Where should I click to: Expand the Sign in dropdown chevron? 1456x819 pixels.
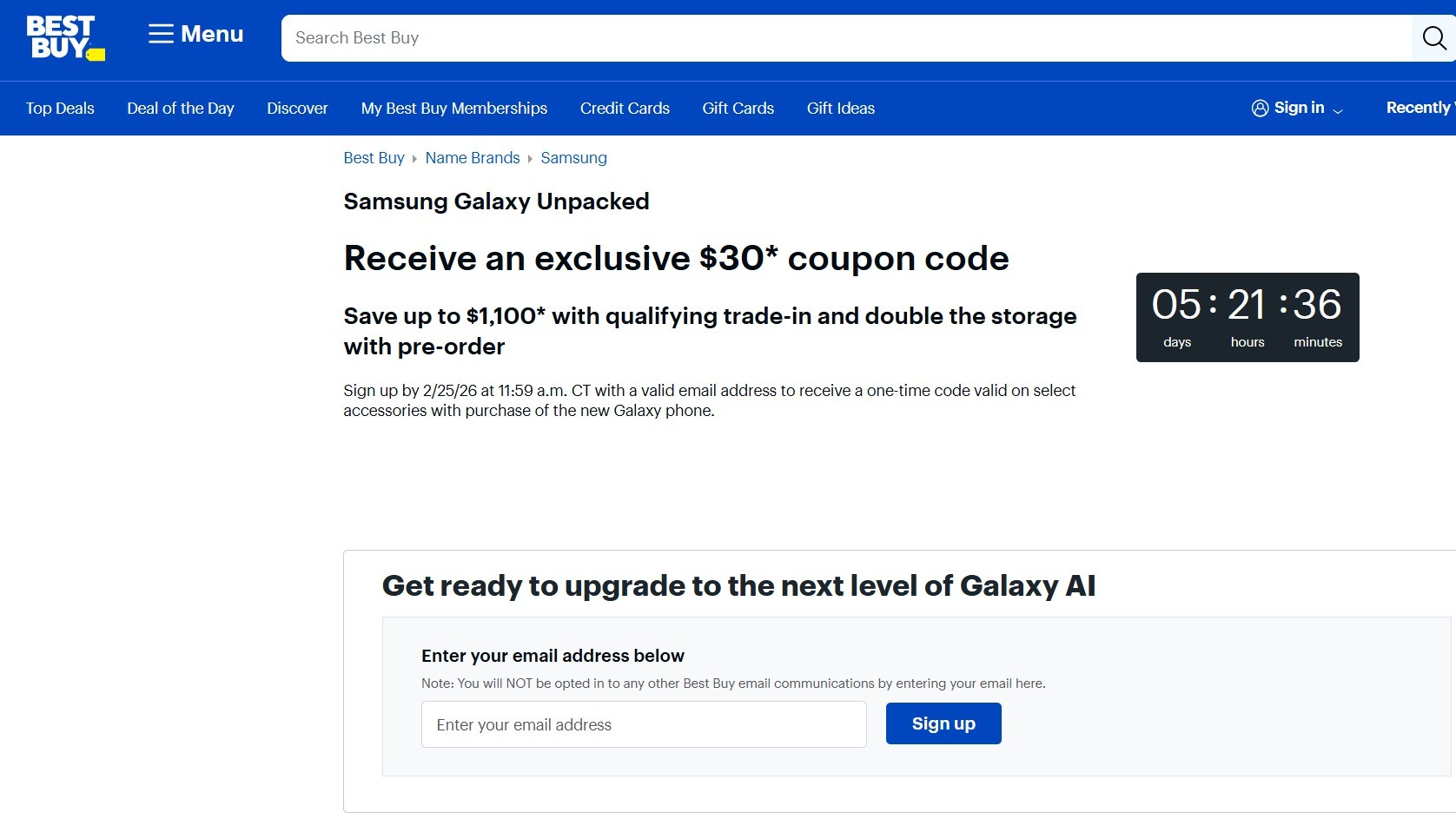coord(1339,110)
